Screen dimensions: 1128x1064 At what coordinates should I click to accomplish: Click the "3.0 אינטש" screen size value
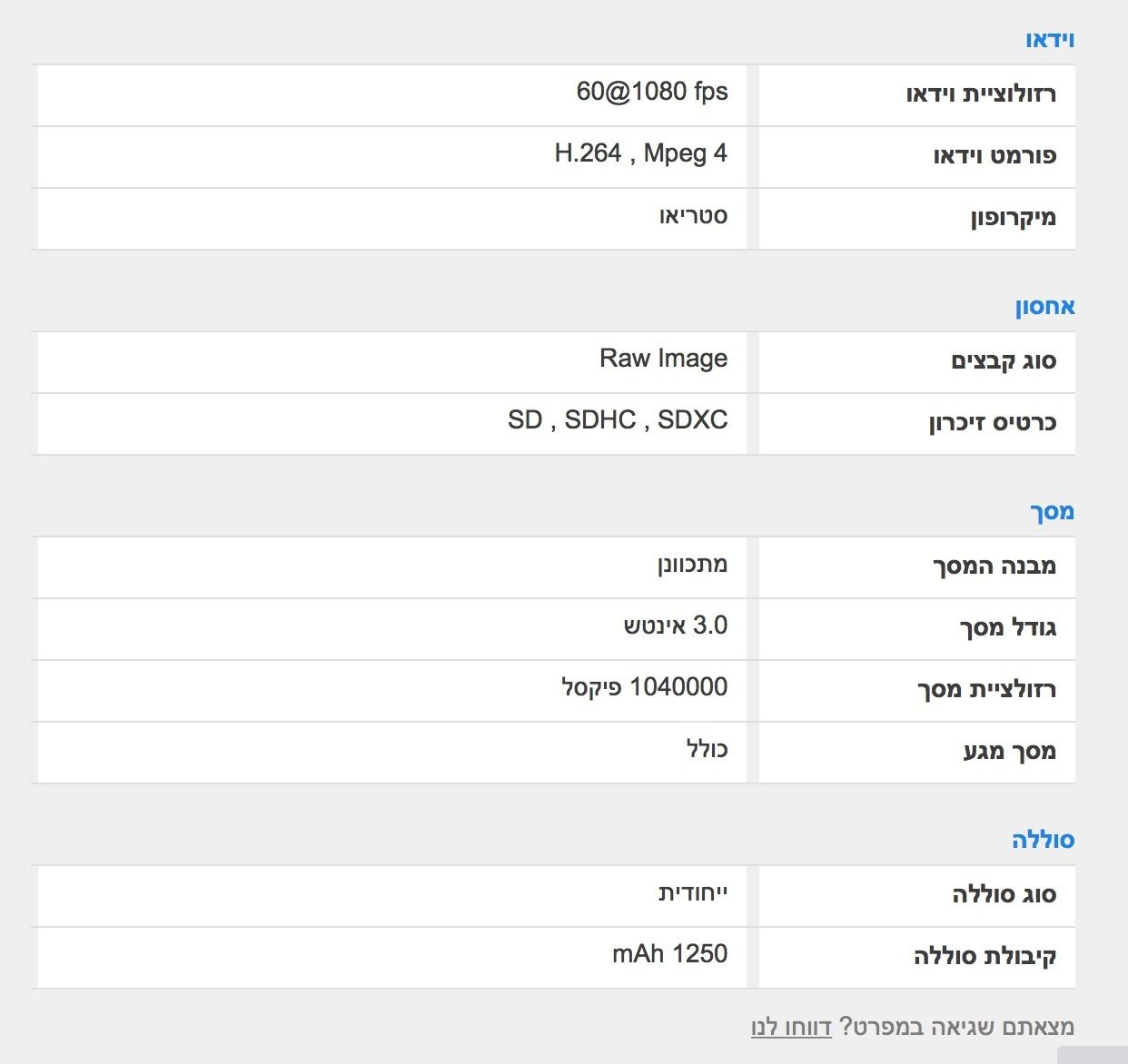pos(675,626)
